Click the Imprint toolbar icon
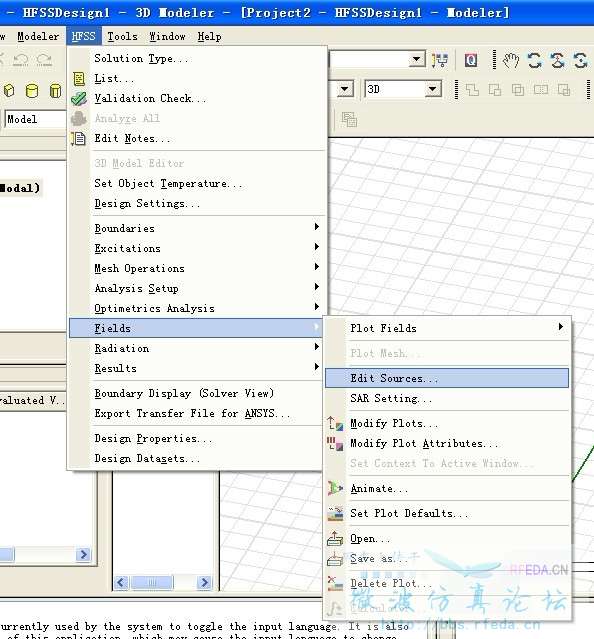 click(x=564, y=90)
